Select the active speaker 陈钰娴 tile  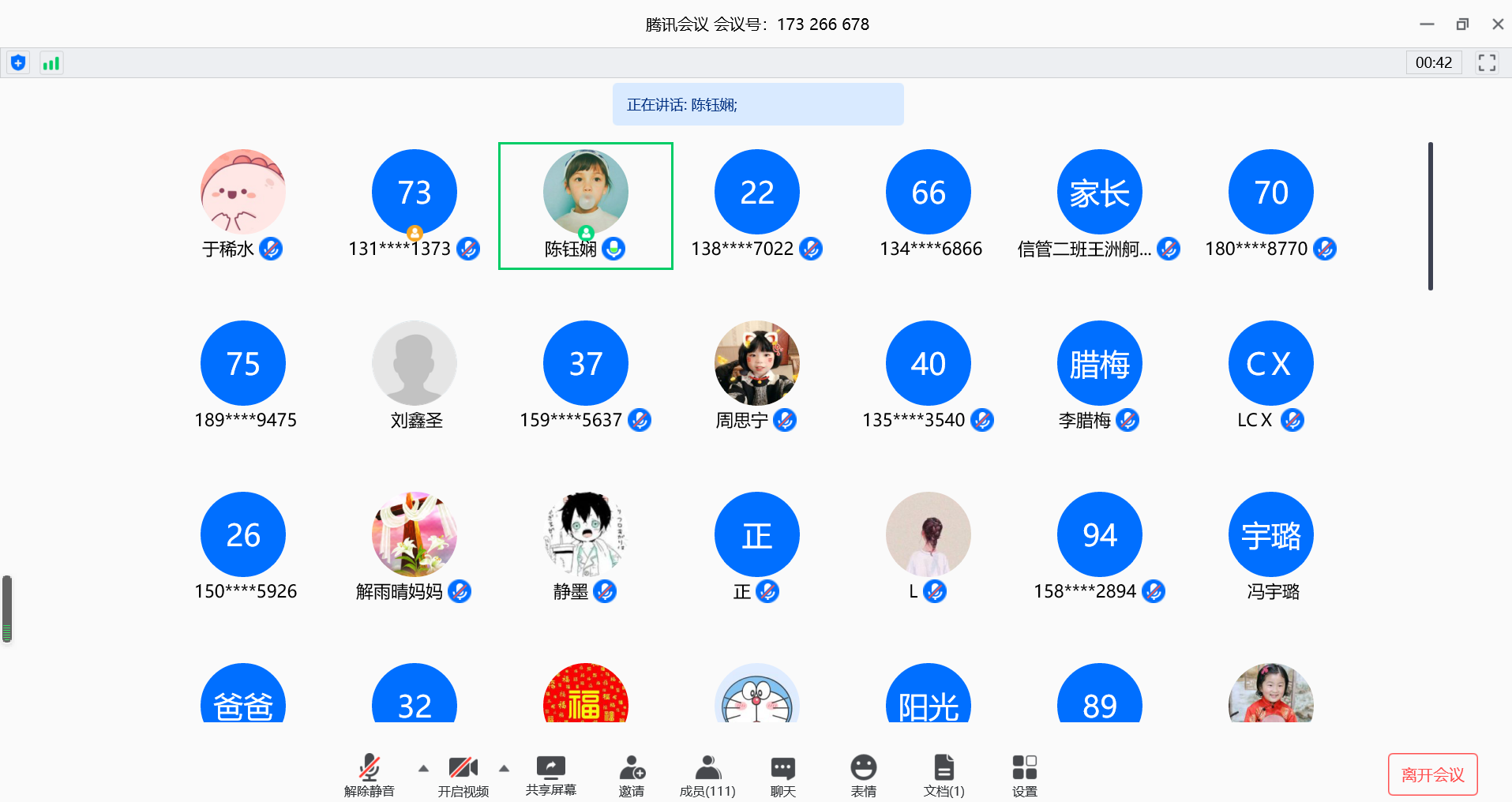(585, 205)
